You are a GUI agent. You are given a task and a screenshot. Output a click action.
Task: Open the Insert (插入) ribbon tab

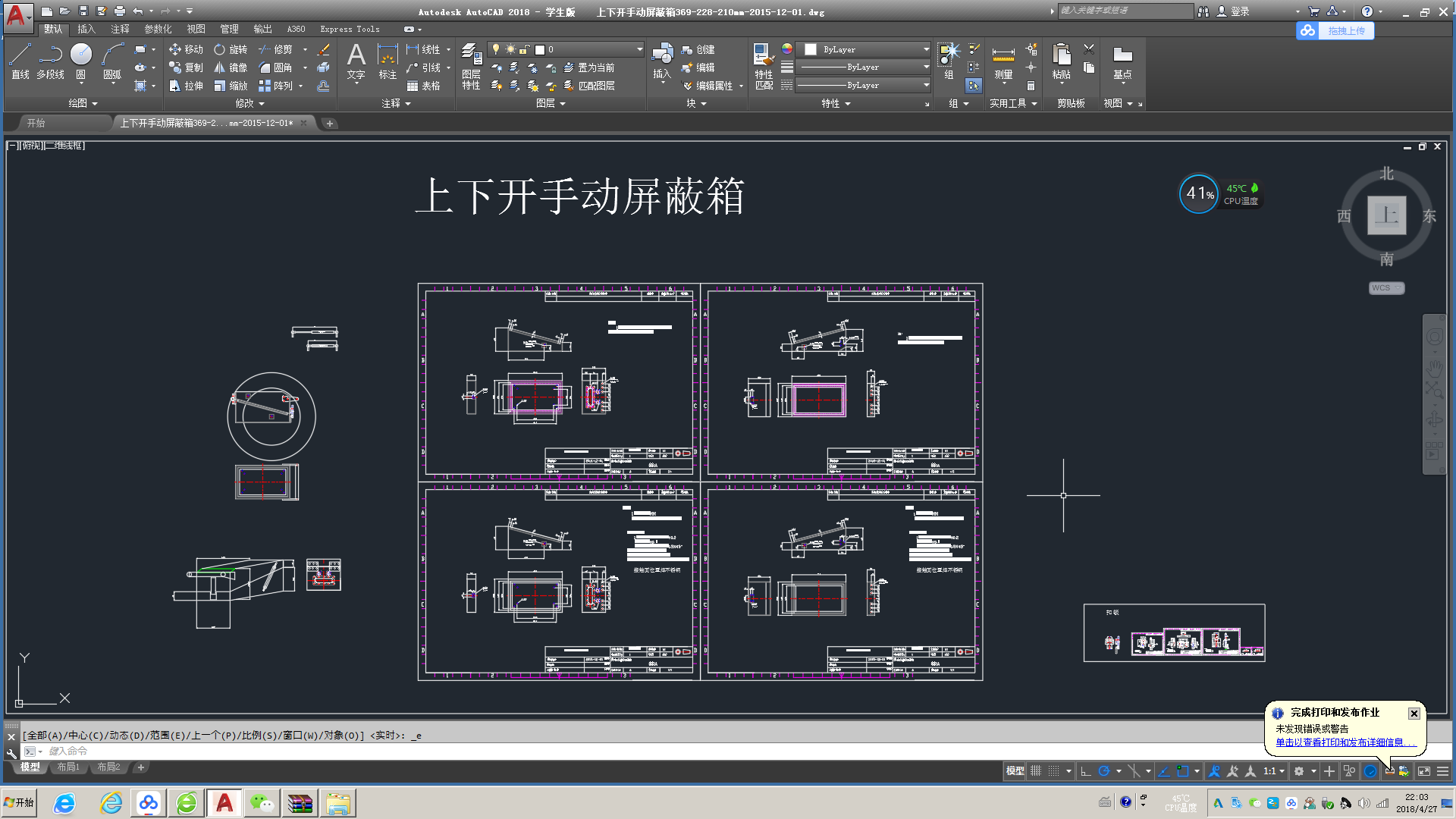pyautogui.click(x=86, y=29)
